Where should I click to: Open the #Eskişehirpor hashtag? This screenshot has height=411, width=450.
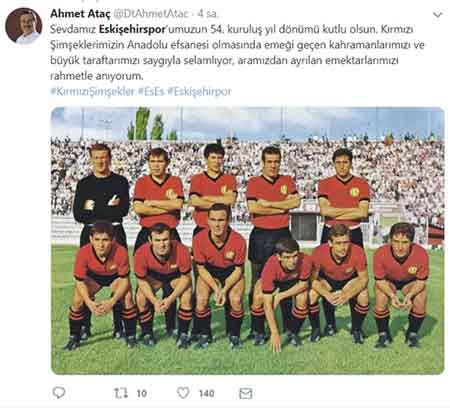(199, 91)
